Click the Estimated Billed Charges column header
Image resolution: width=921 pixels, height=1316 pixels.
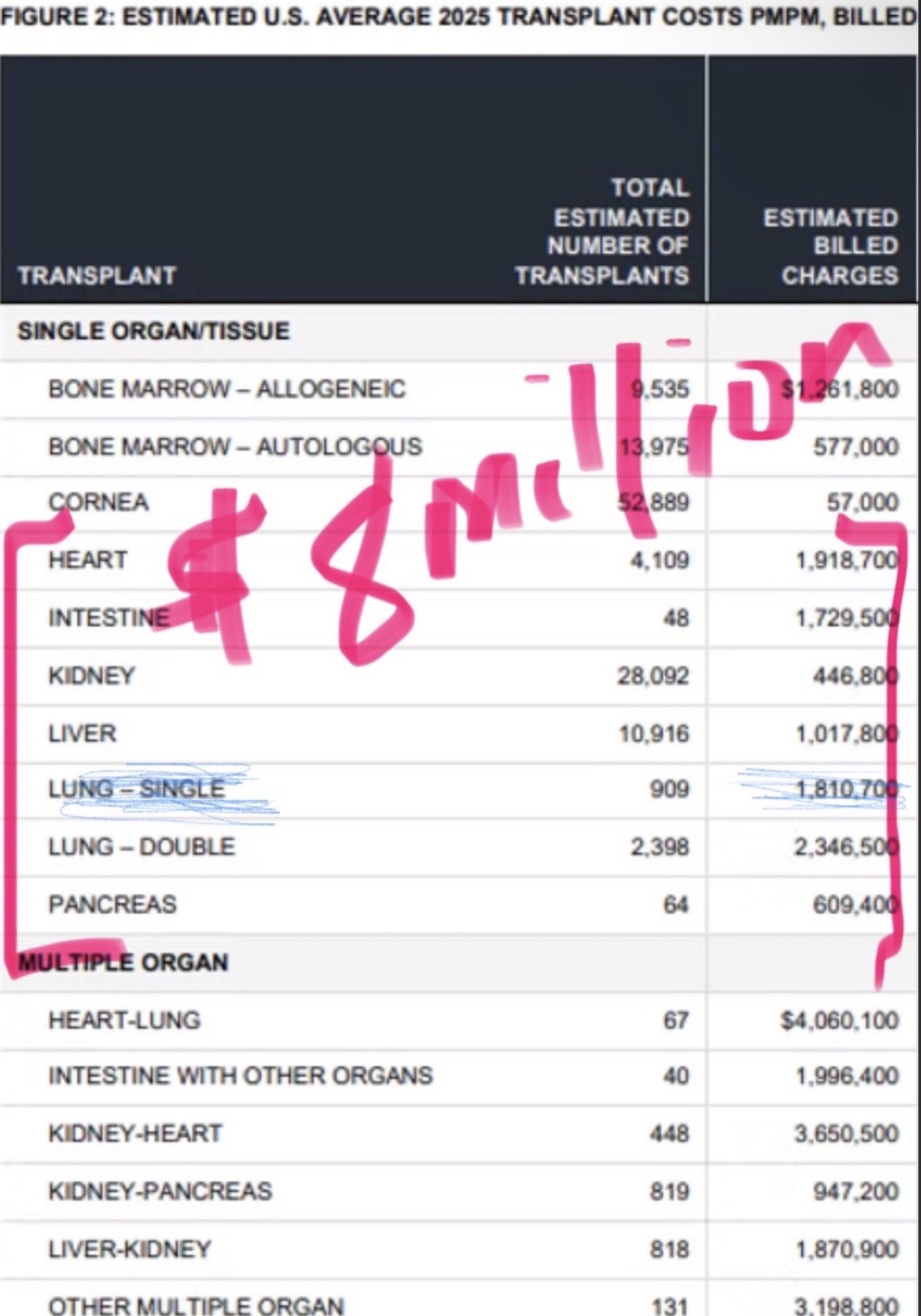(831, 246)
